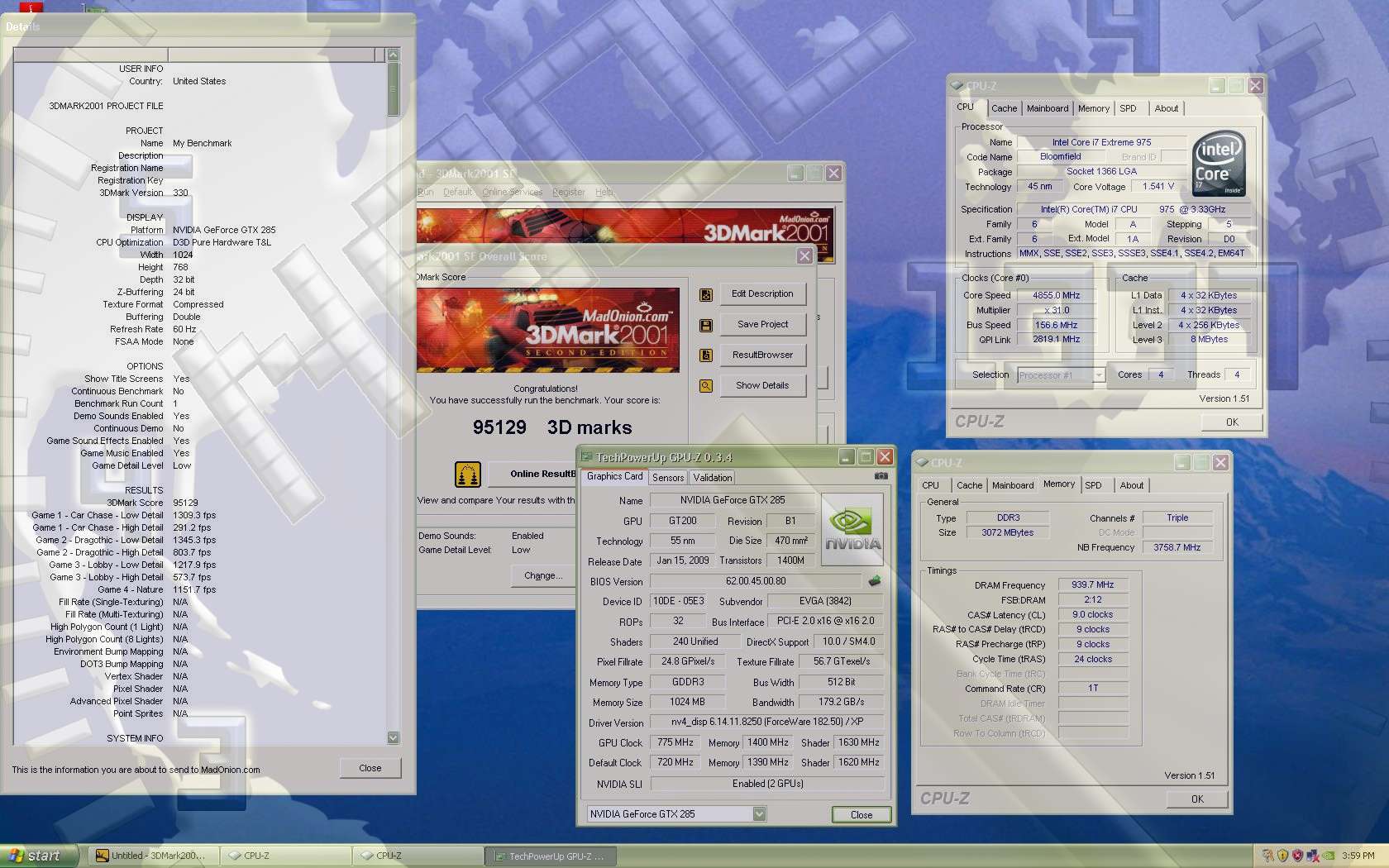
Task: Click the 3DMark icon on the taskbar button
Action: click(x=103, y=856)
